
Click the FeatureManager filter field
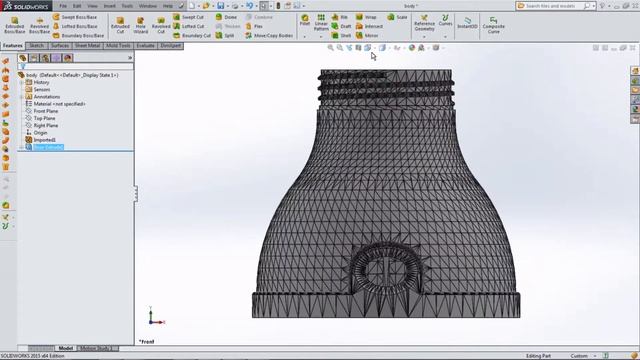(x=76, y=66)
